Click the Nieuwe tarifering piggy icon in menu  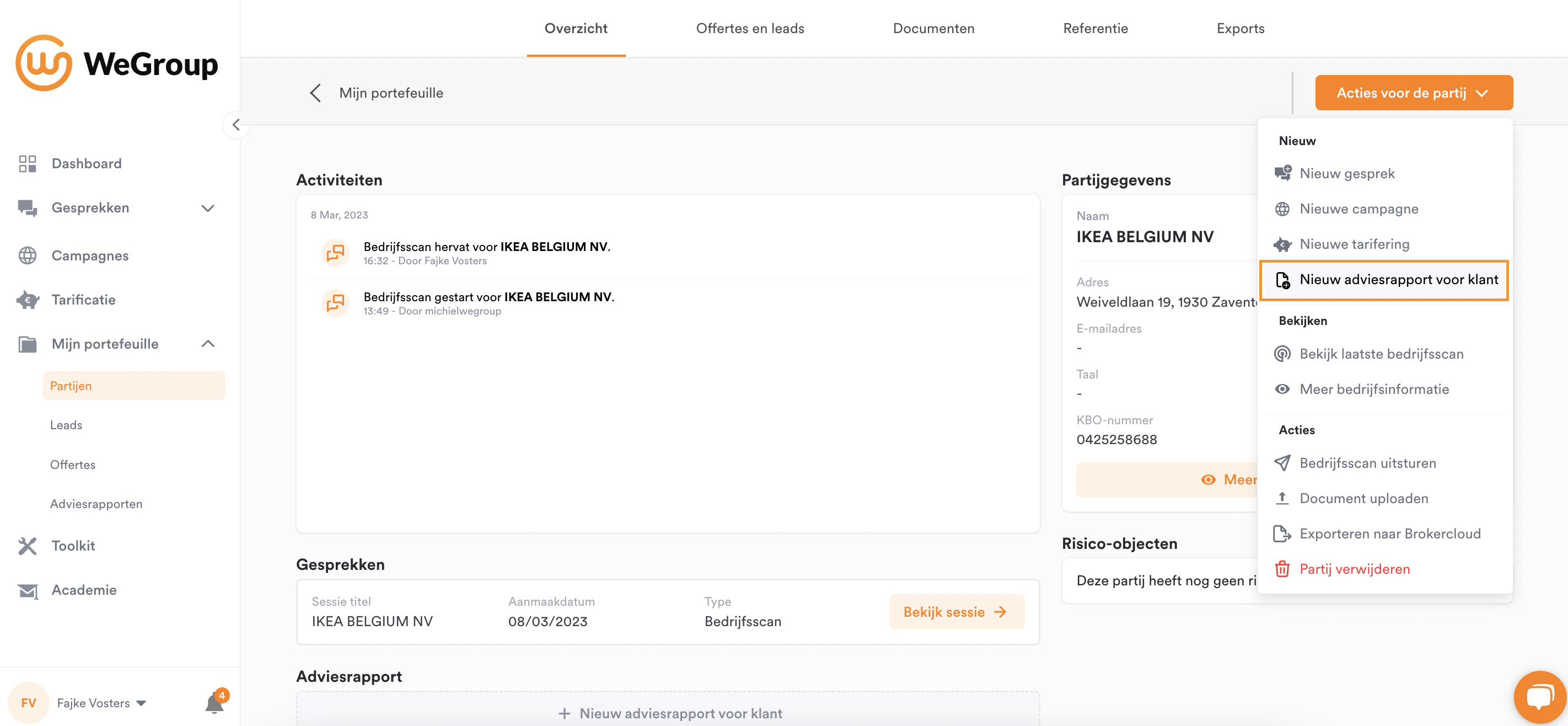1282,244
